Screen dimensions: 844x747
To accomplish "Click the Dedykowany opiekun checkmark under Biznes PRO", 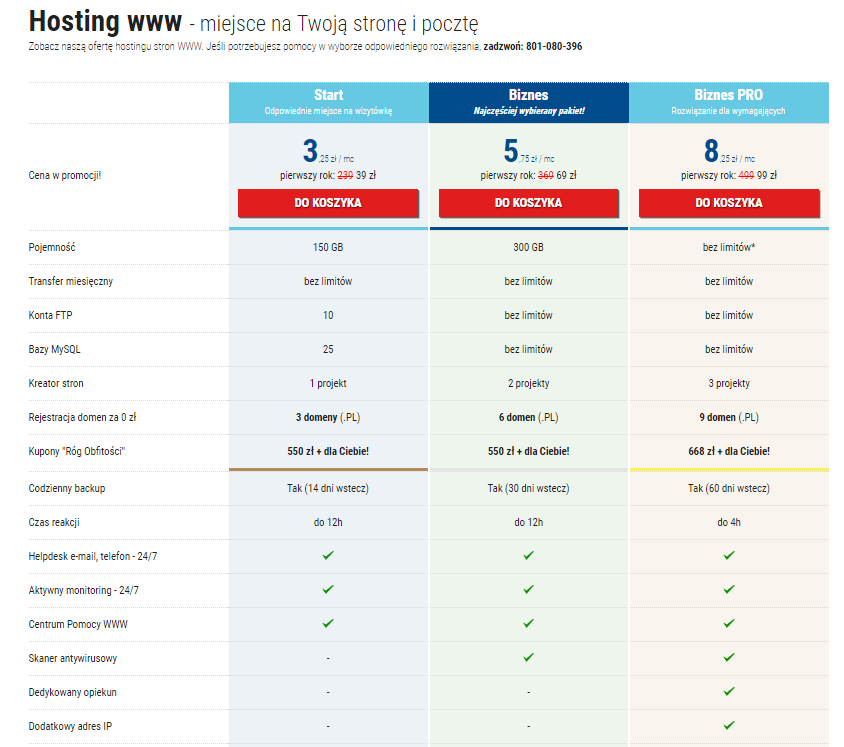I will [729, 691].
